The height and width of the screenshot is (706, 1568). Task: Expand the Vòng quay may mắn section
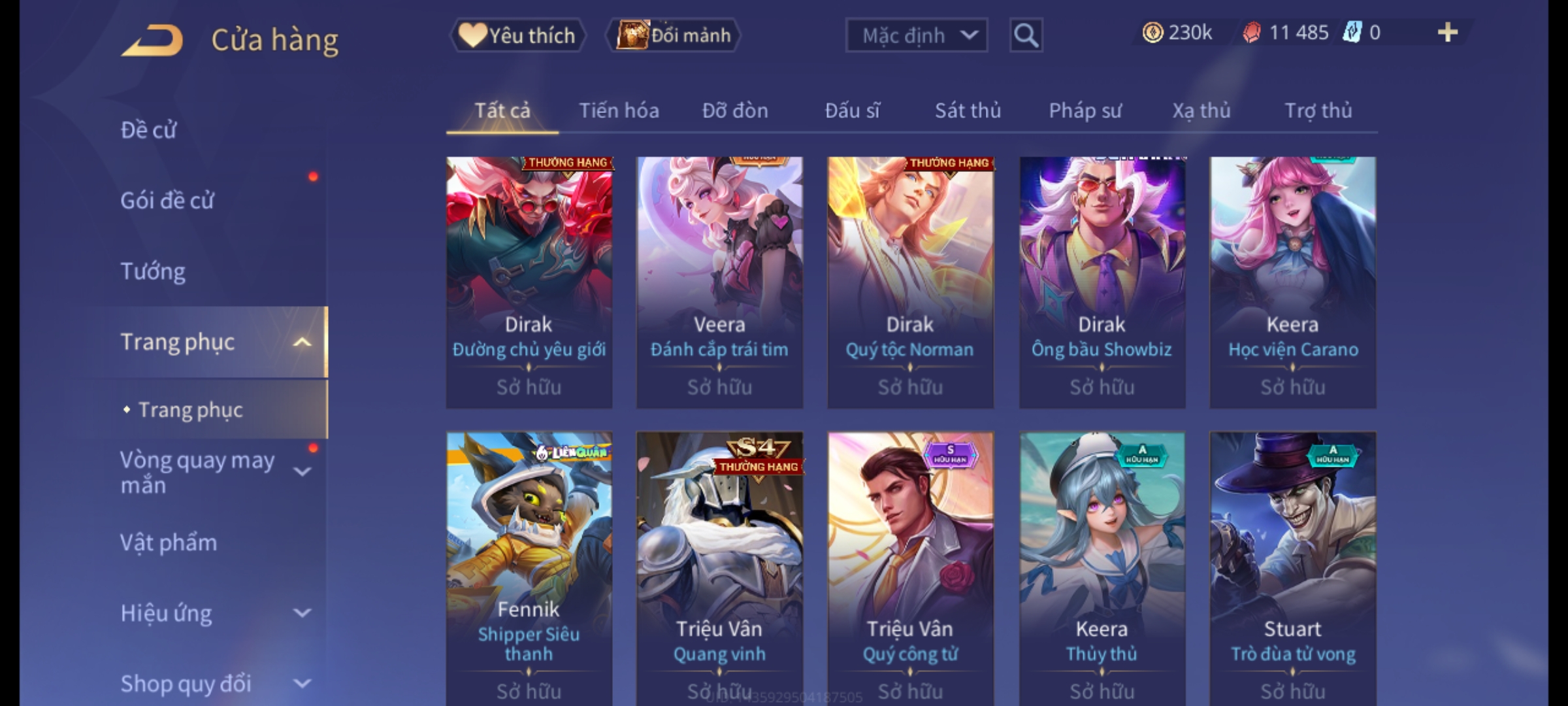click(302, 471)
